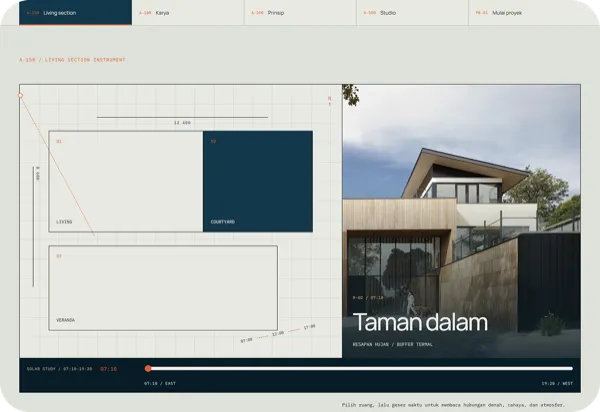
Task: Click the Taman dalam heading
Action: click(x=420, y=322)
